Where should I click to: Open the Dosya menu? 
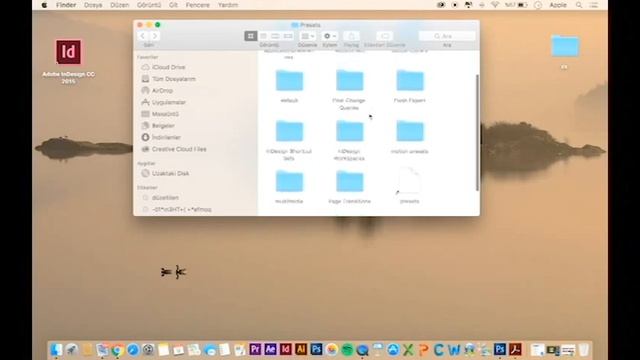click(93, 5)
